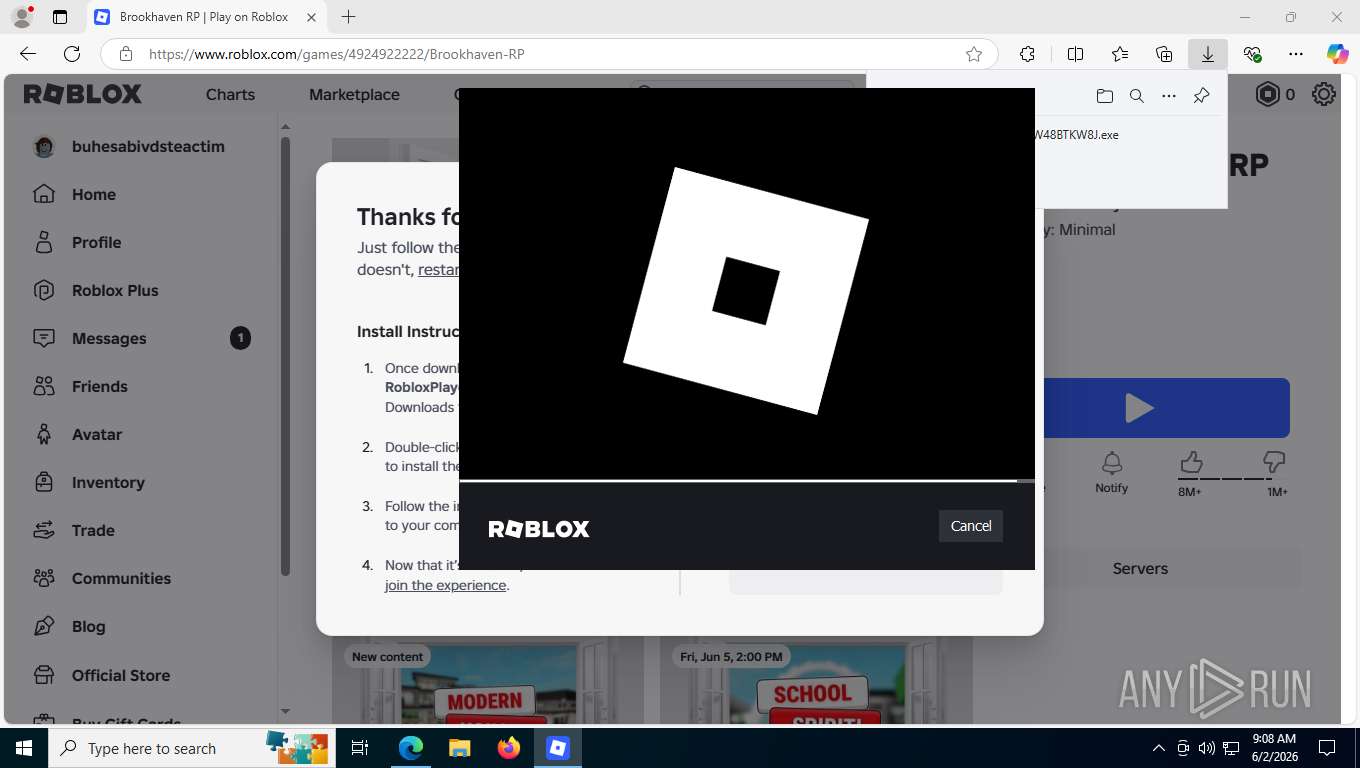This screenshot has width=1360, height=768.
Task: Open Task View on taskbar
Action: click(360, 748)
